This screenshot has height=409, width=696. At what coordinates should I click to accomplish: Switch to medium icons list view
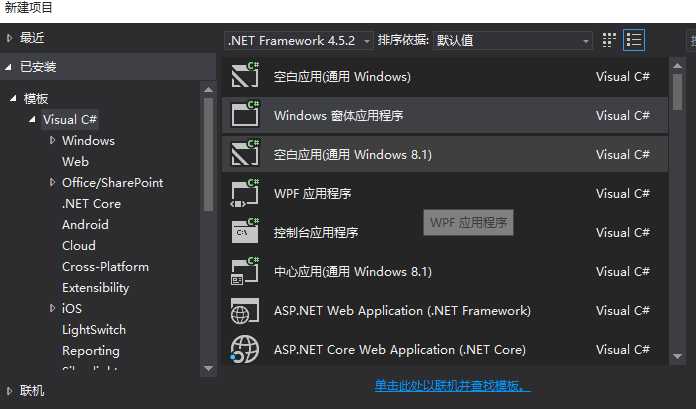(x=633, y=40)
